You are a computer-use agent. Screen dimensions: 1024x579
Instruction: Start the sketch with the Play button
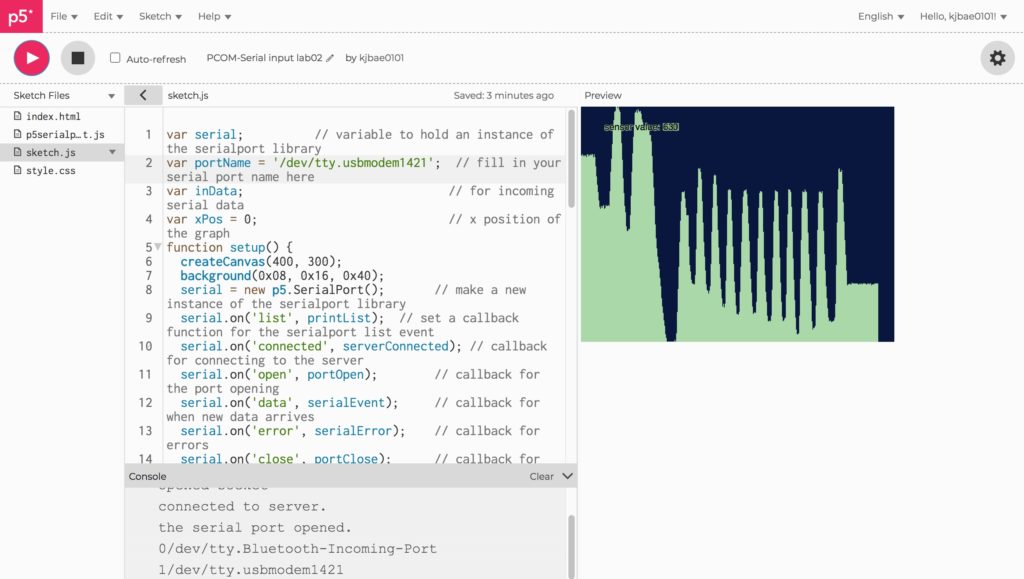click(x=31, y=58)
